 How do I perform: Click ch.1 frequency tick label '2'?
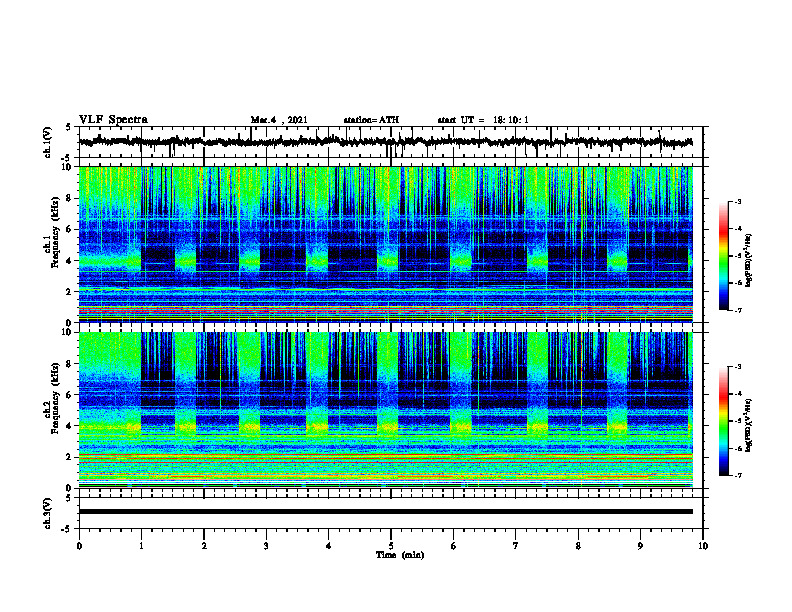[70, 292]
